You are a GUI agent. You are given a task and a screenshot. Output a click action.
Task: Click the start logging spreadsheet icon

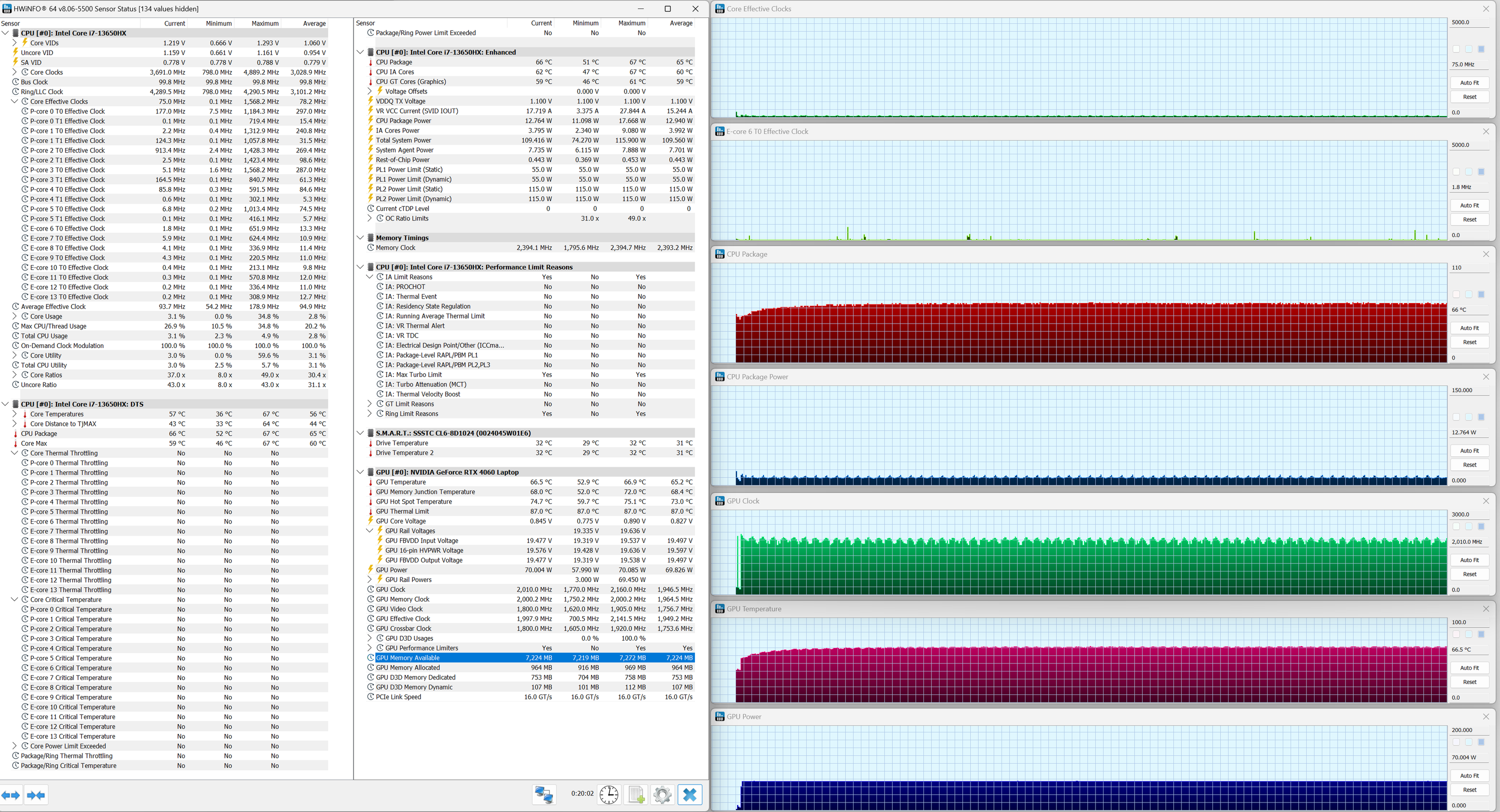point(636,794)
